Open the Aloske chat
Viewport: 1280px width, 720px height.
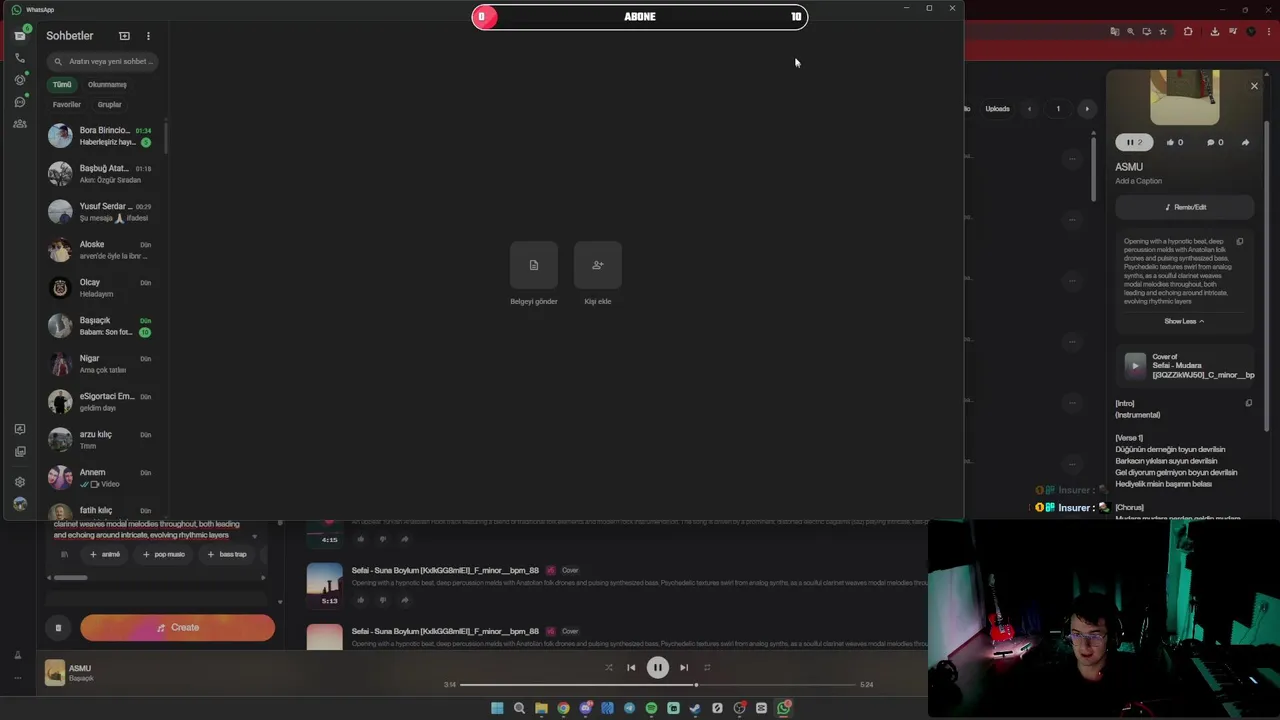click(x=104, y=250)
